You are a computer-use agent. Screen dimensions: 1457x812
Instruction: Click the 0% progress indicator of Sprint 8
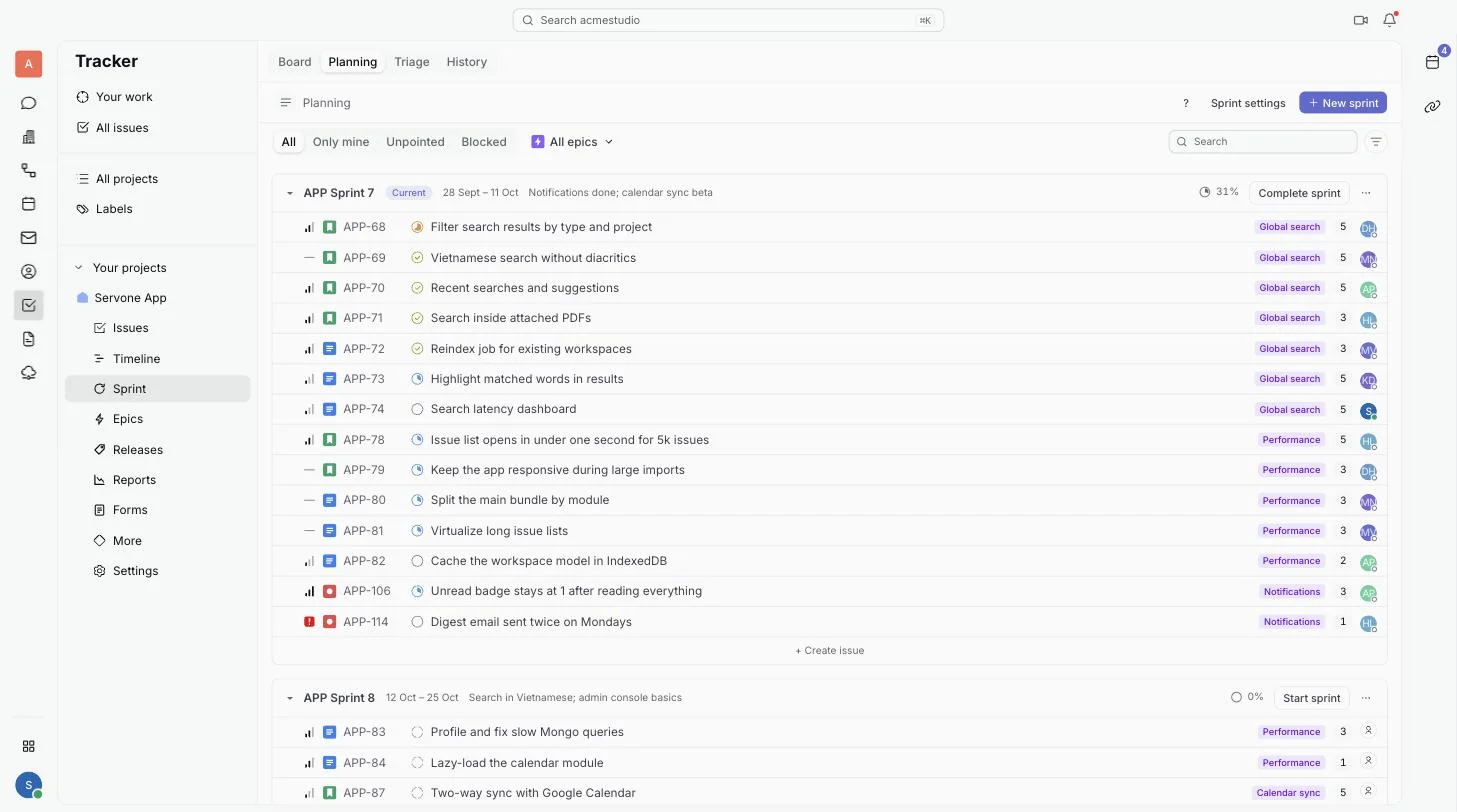point(1247,697)
